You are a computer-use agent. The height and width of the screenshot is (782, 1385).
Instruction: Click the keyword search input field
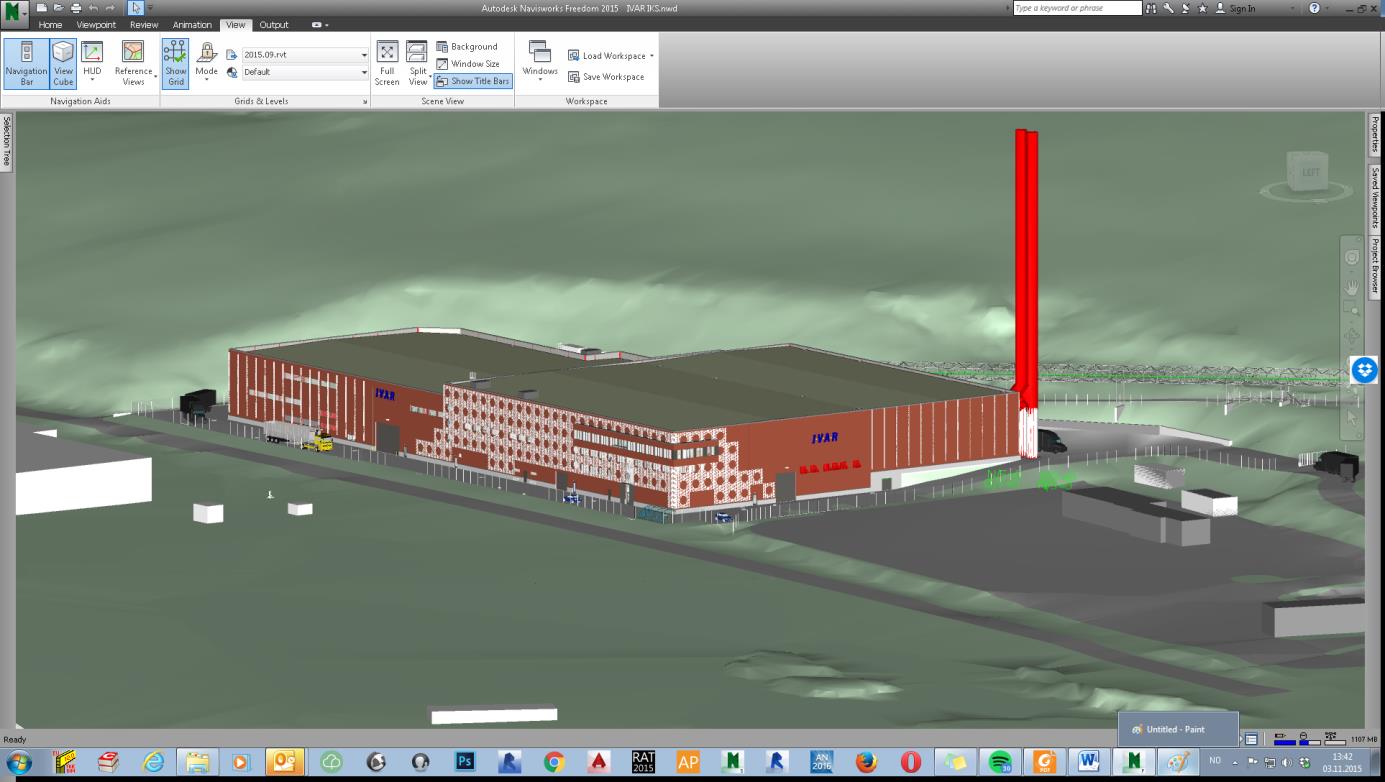[x=1077, y=8]
